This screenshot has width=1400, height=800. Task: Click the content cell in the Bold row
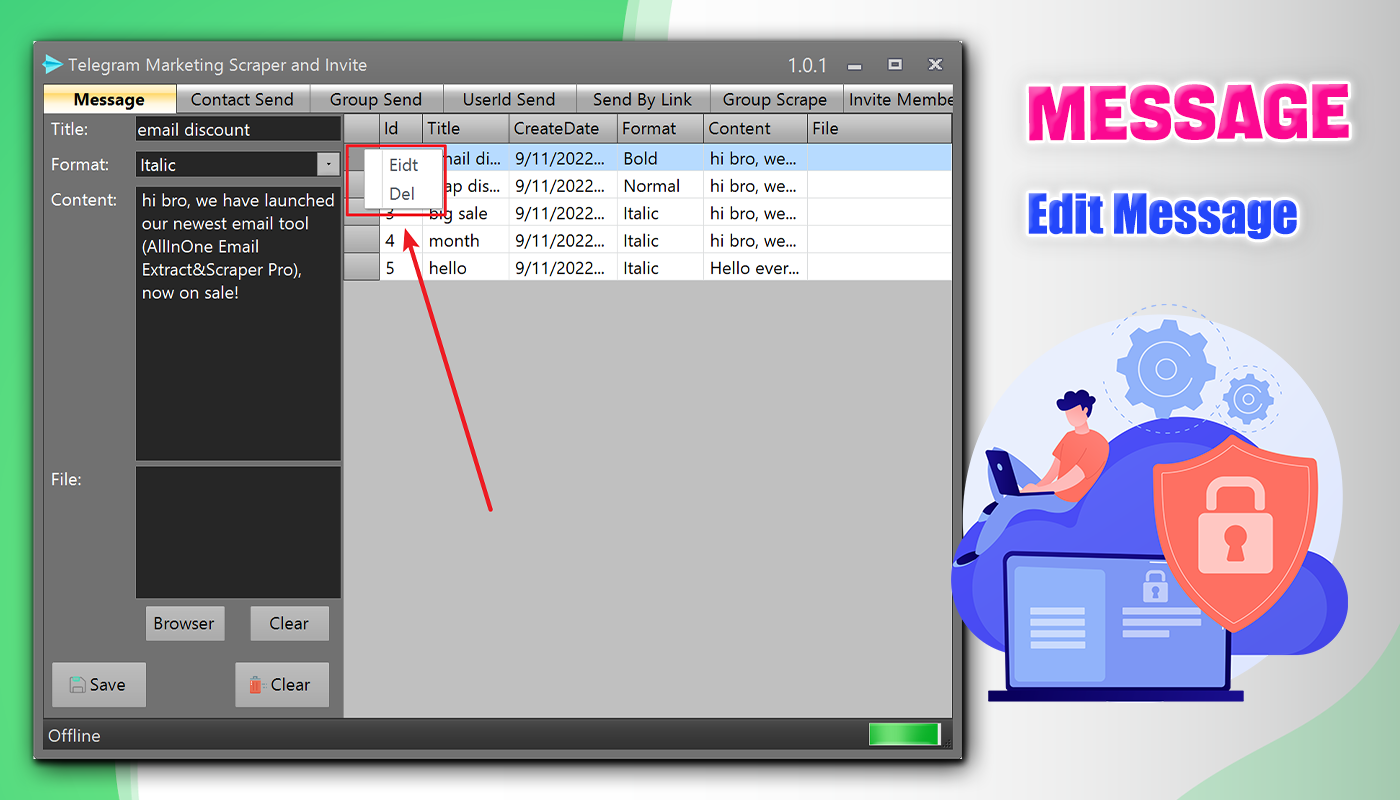point(755,158)
